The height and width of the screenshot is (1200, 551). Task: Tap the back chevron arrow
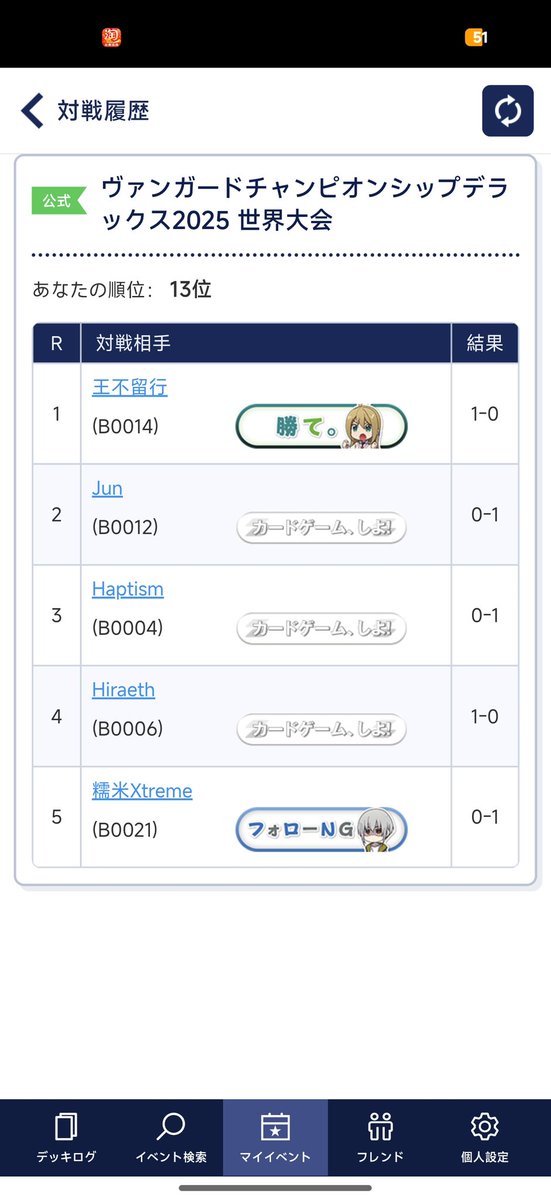pos(32,111)
